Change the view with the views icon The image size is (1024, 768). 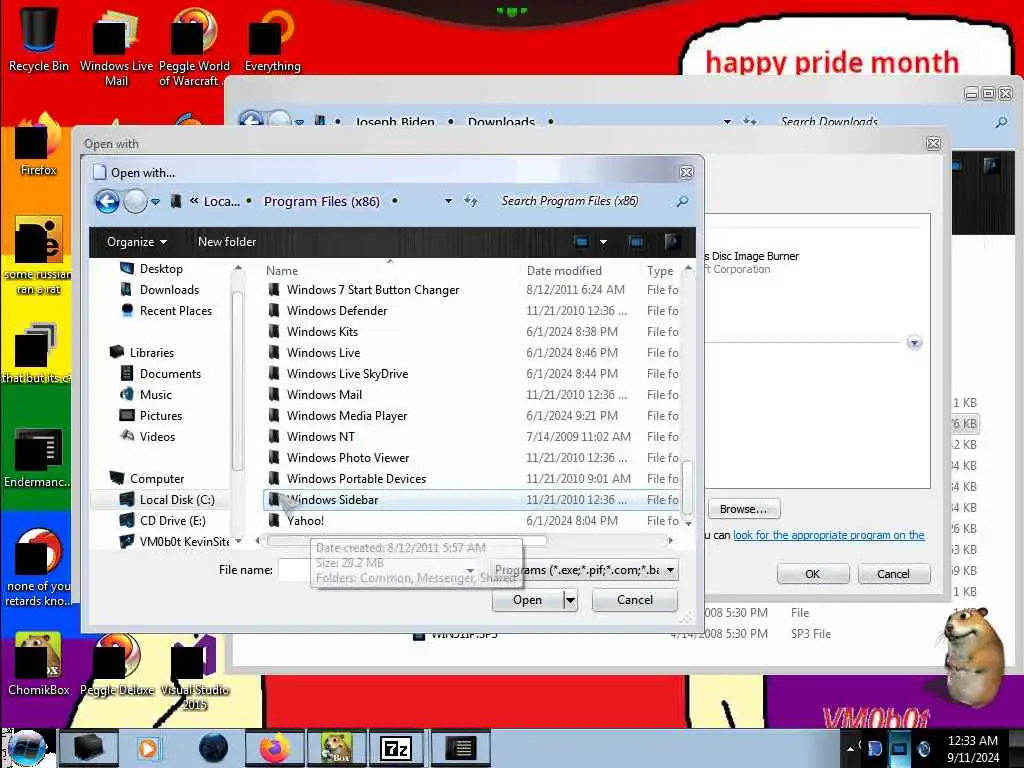pyautogui.click(x=581, y=242)
